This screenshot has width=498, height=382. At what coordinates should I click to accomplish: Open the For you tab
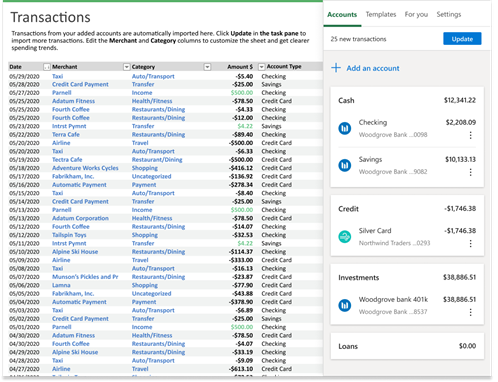click(416, 14)
